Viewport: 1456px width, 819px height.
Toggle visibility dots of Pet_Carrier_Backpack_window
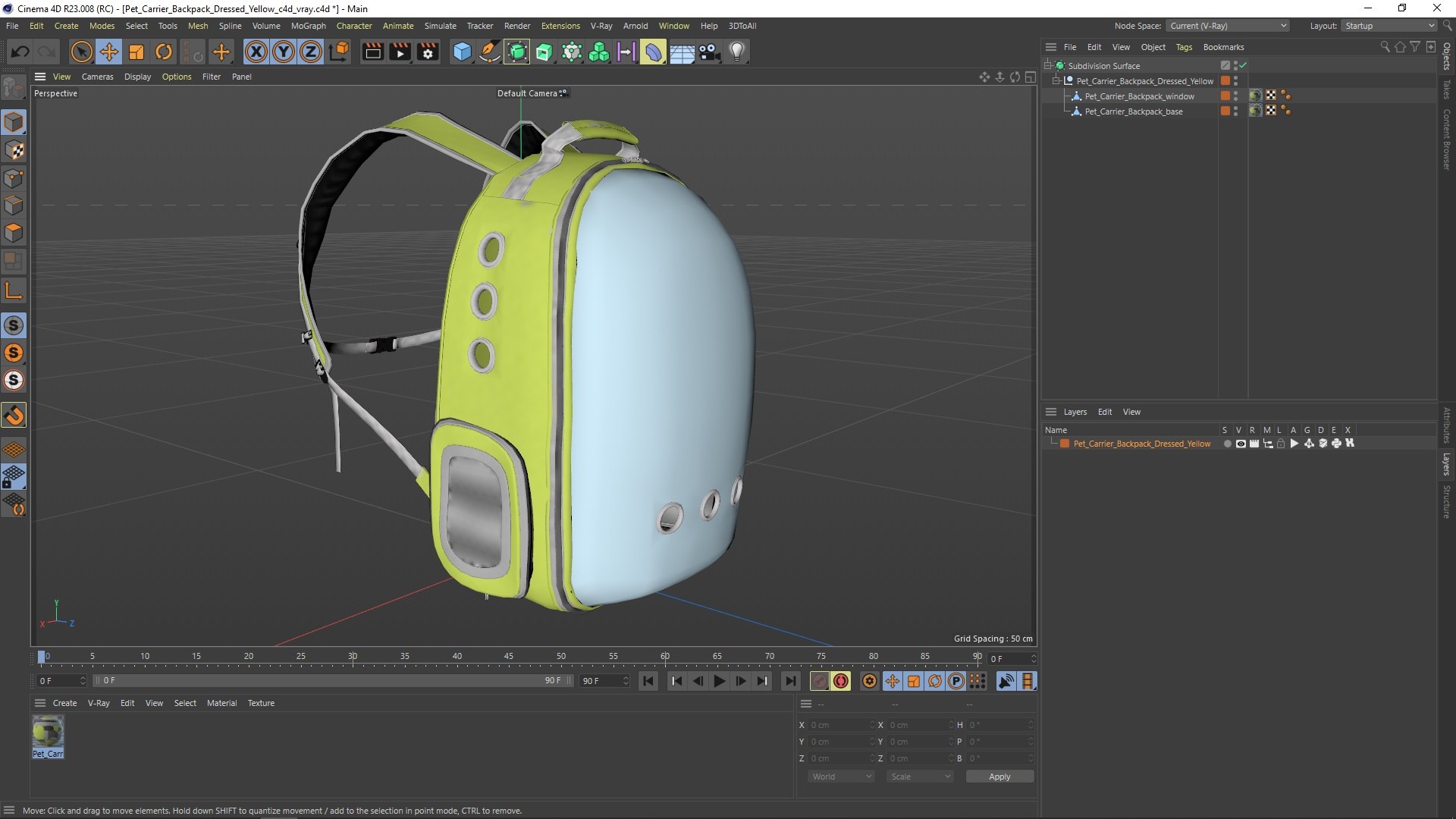[x=1236, y=96]
